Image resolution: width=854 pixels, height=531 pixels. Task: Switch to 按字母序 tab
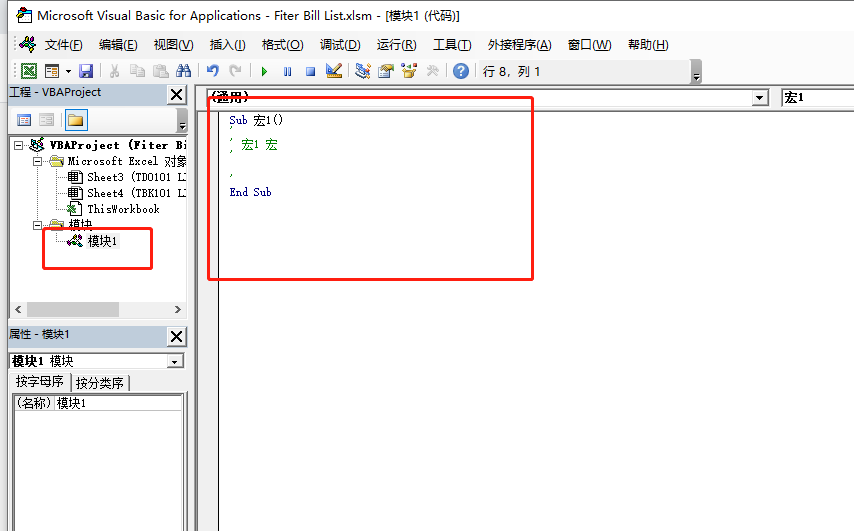pyautogui.click(x=40, y=382)
